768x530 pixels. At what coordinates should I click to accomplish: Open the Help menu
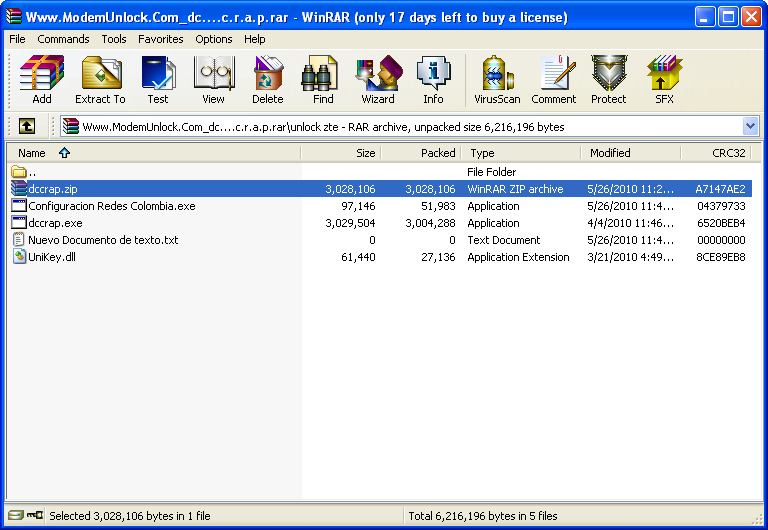255,39
